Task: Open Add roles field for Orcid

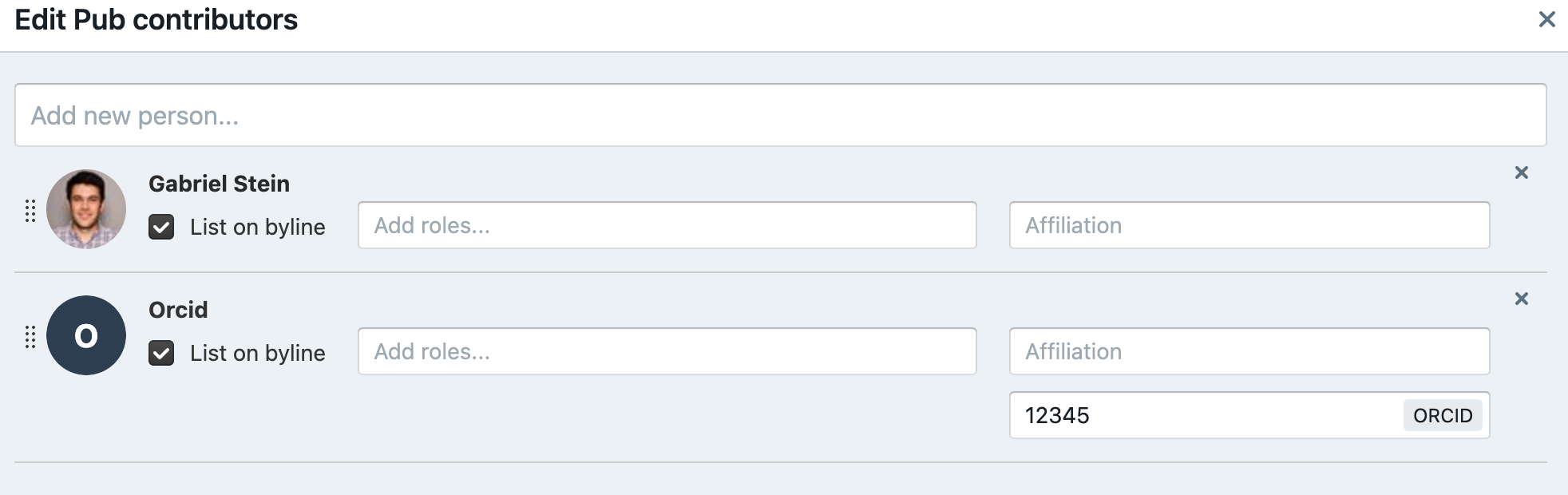Action: (667, 351)
